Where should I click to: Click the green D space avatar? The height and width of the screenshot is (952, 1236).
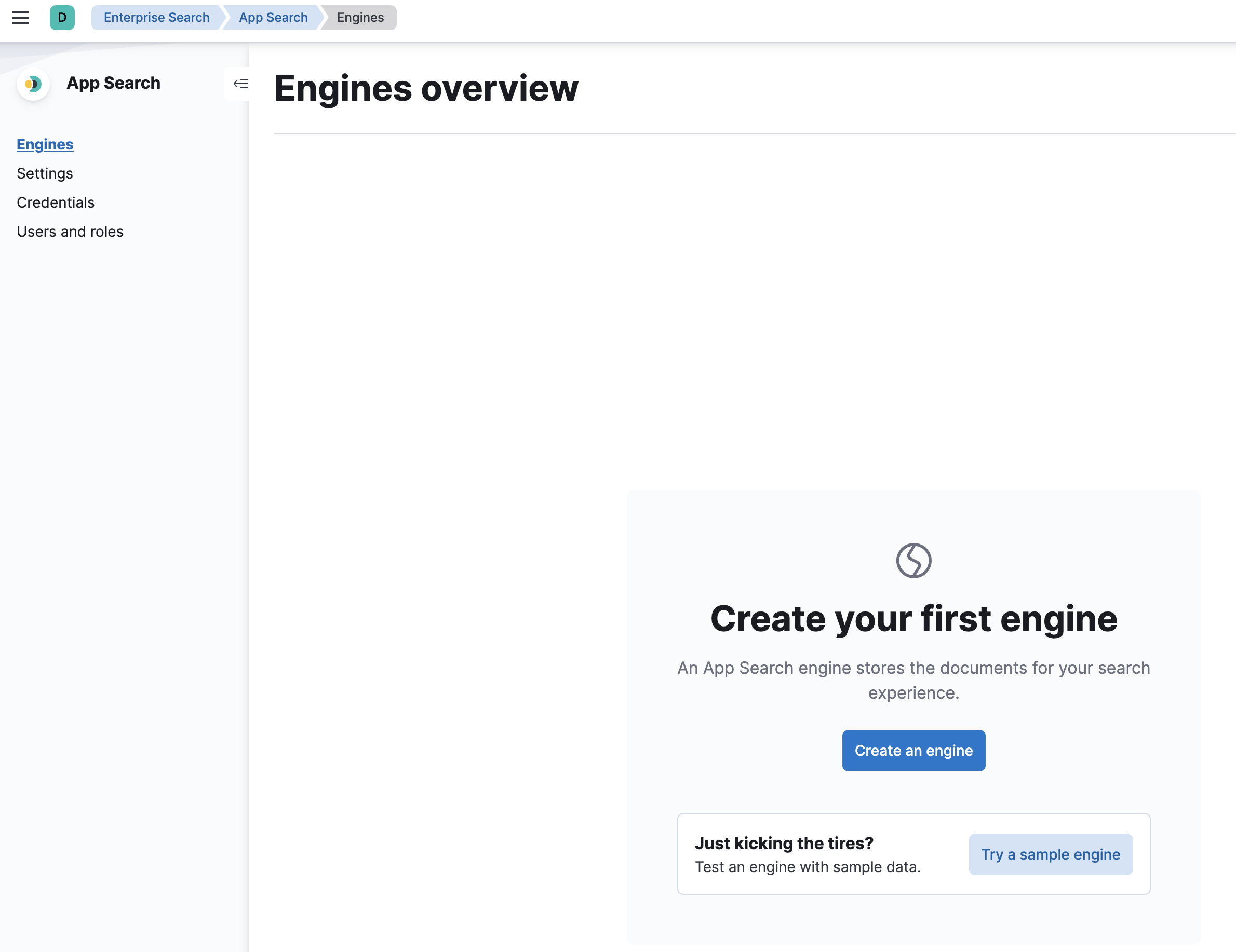pyautogui.click(x=62, y=18)
